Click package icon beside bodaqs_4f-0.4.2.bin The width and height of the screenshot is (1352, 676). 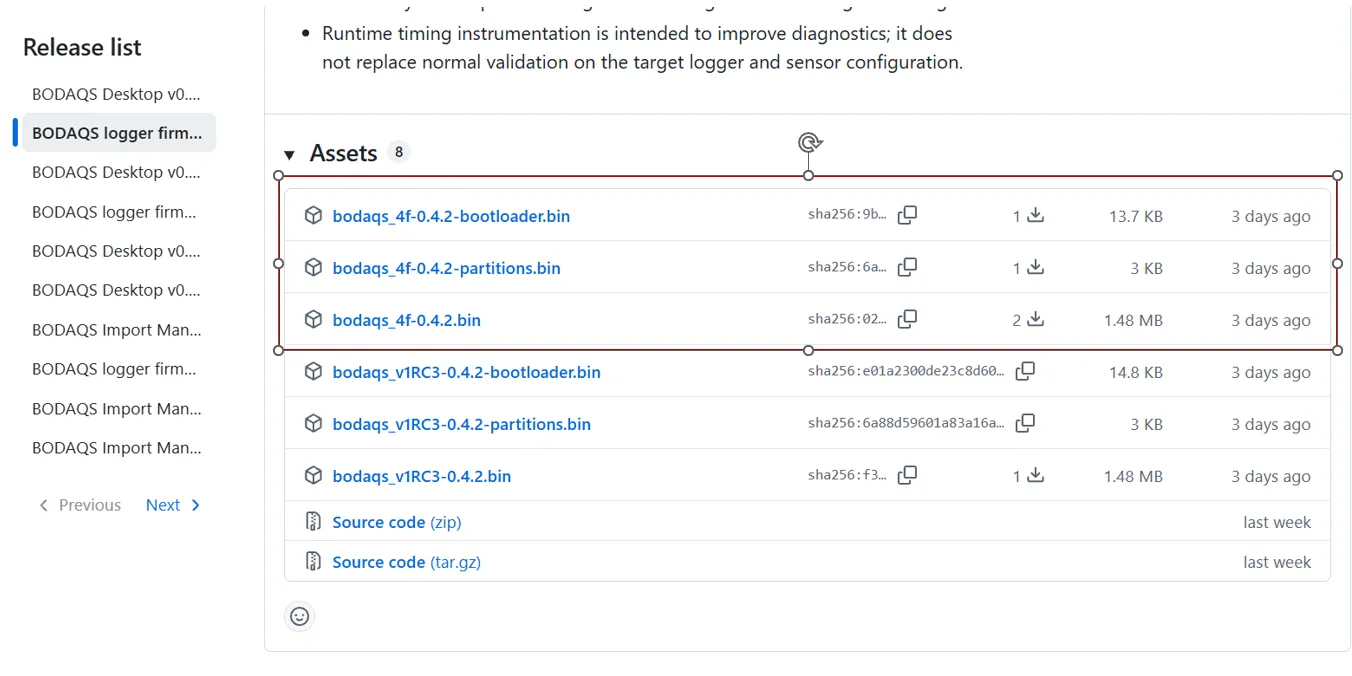point(313,319)
